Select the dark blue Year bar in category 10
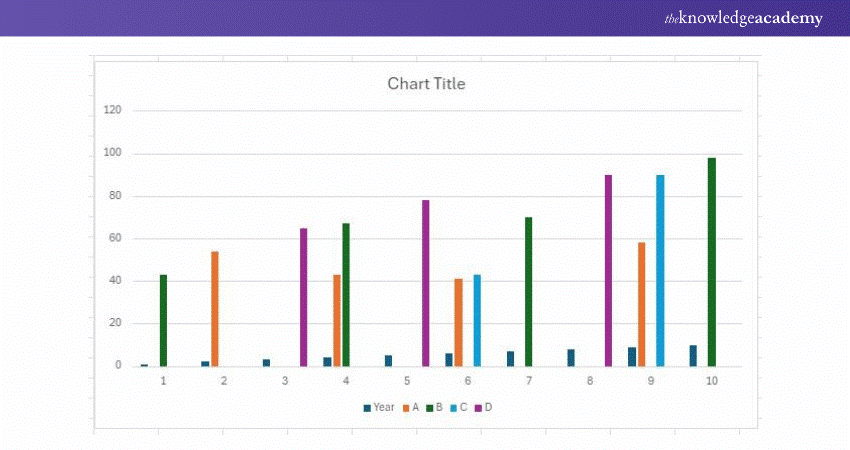850x450 pixels. [x=693, y=355]
